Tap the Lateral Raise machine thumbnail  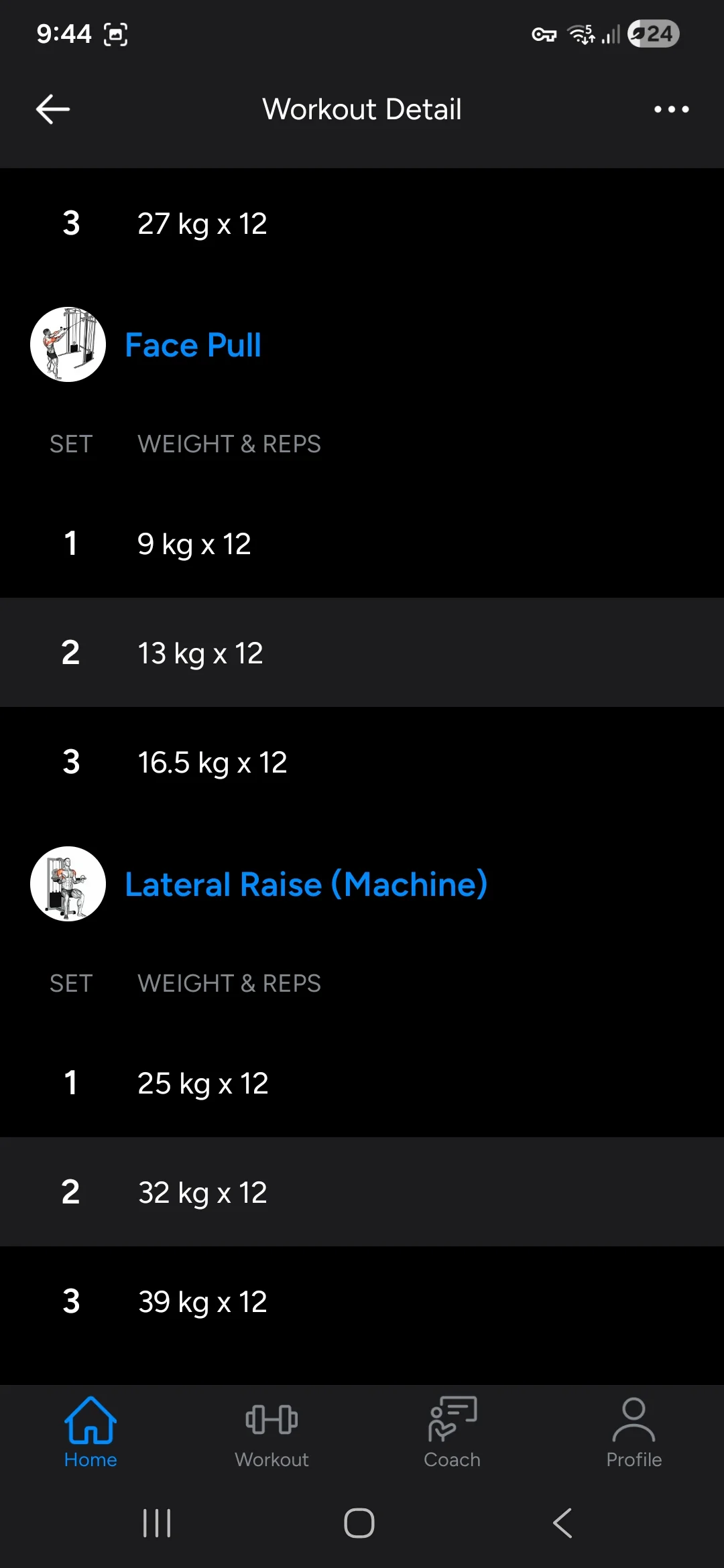coord(68,884)
